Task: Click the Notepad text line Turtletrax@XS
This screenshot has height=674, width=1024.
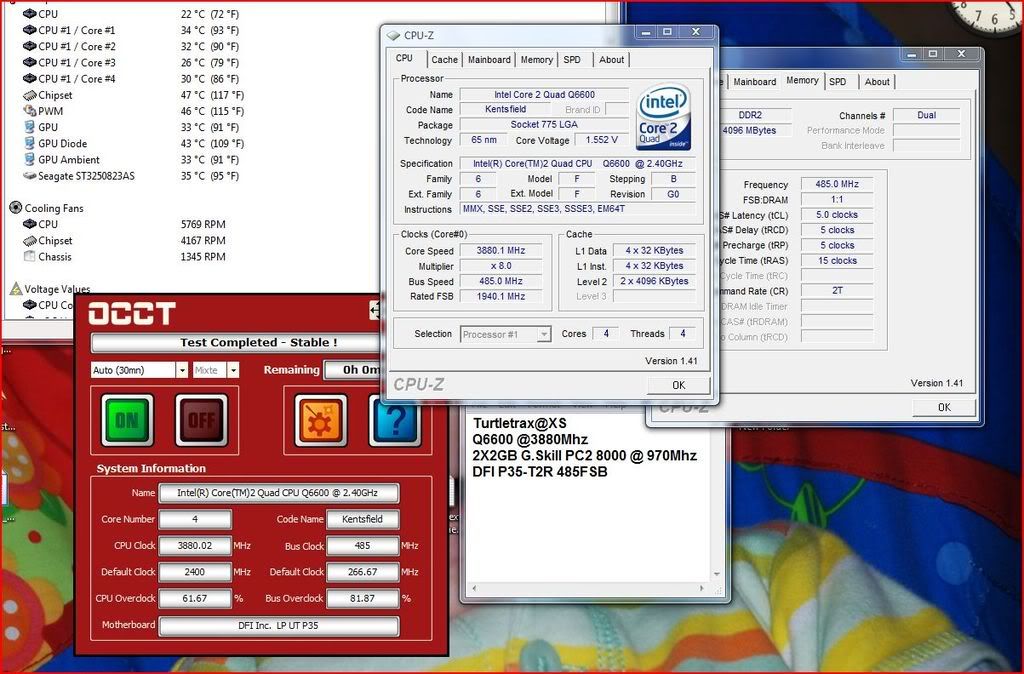Action: point(520,423)
